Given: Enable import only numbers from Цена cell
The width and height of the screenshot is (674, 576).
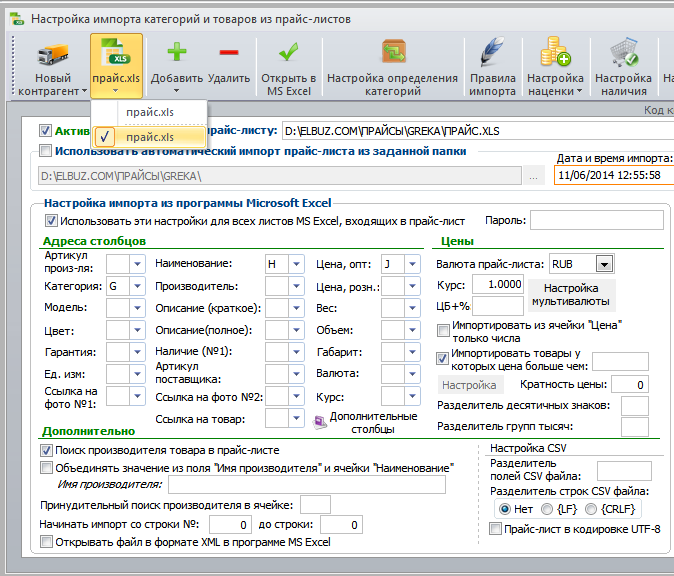Looking at the screenshot, I should click(x=443, y=331).
